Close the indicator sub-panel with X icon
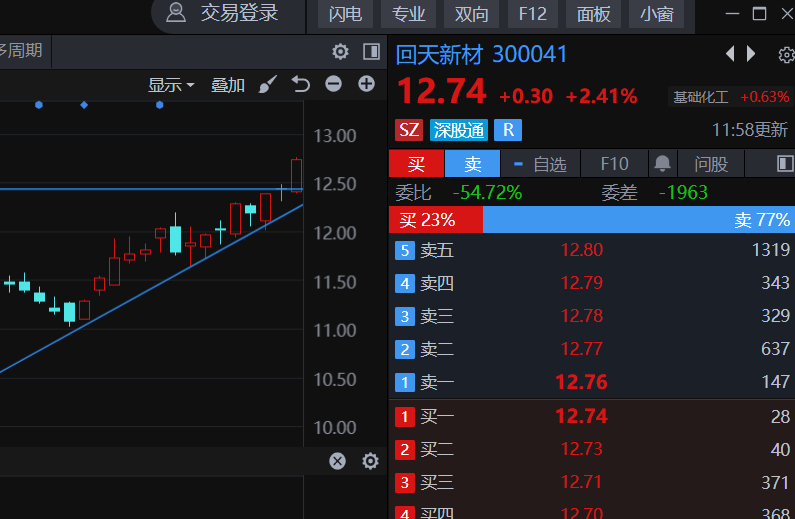The width and height of the screenshot is (795, 519). coord(338,461)
